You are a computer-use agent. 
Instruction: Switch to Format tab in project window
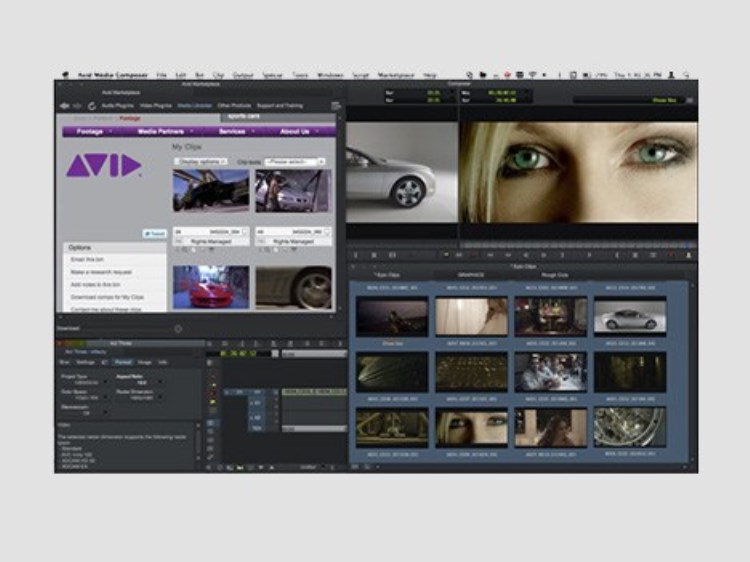pyautogui.click(x=123, y=363)
